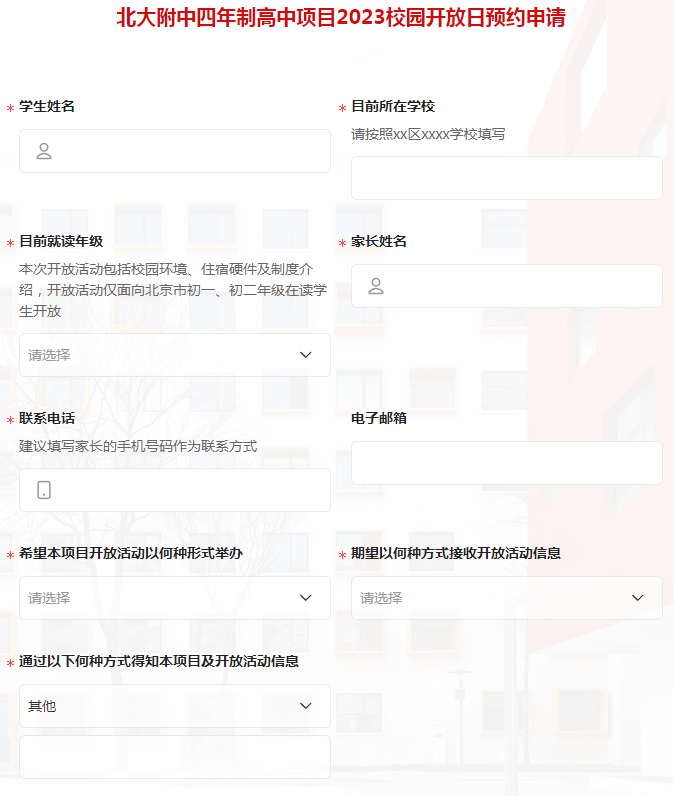Click the 目前就读年级 label
The height and width of the screenshot is (796, 674).
(x=61, y=242)
